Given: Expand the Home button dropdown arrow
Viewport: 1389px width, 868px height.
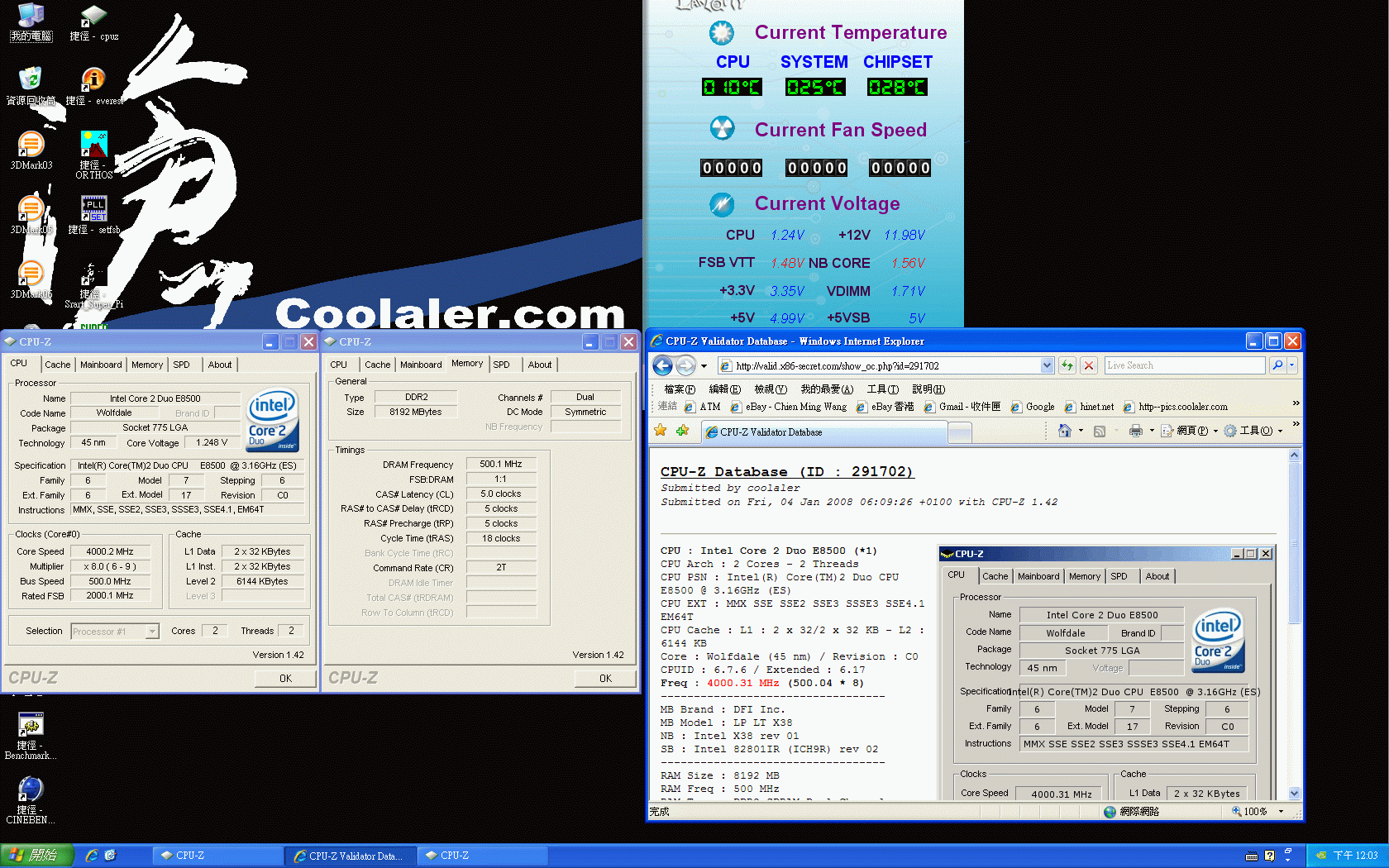Looking at the screenshot, I should pyautogui.click(x=1081, y=431).
